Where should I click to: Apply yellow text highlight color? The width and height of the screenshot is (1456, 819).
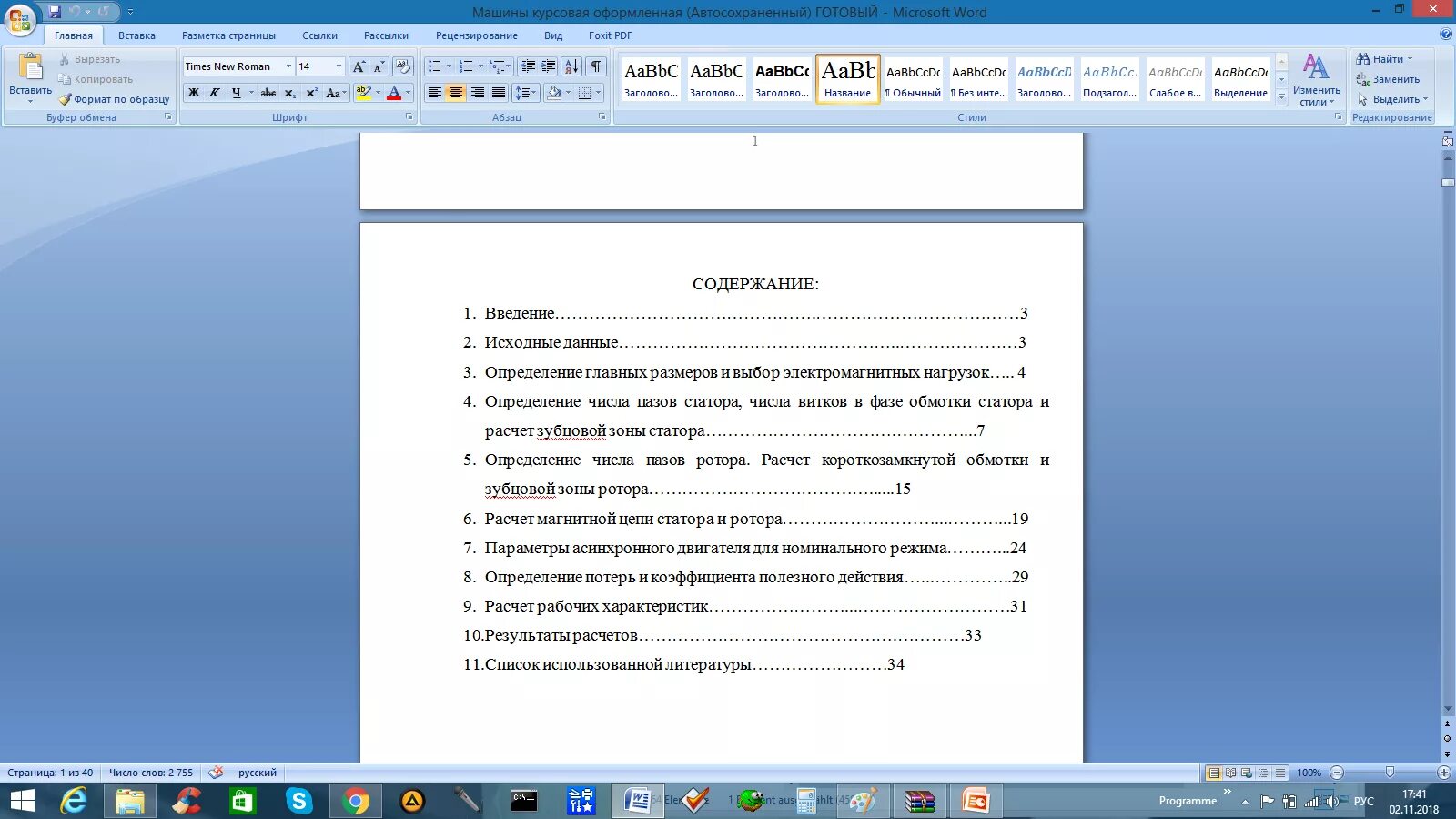pyautogui.click(x=363, y=93)
